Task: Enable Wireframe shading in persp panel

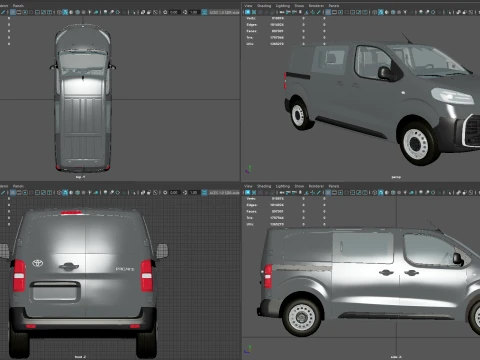Action: (374, 12)
